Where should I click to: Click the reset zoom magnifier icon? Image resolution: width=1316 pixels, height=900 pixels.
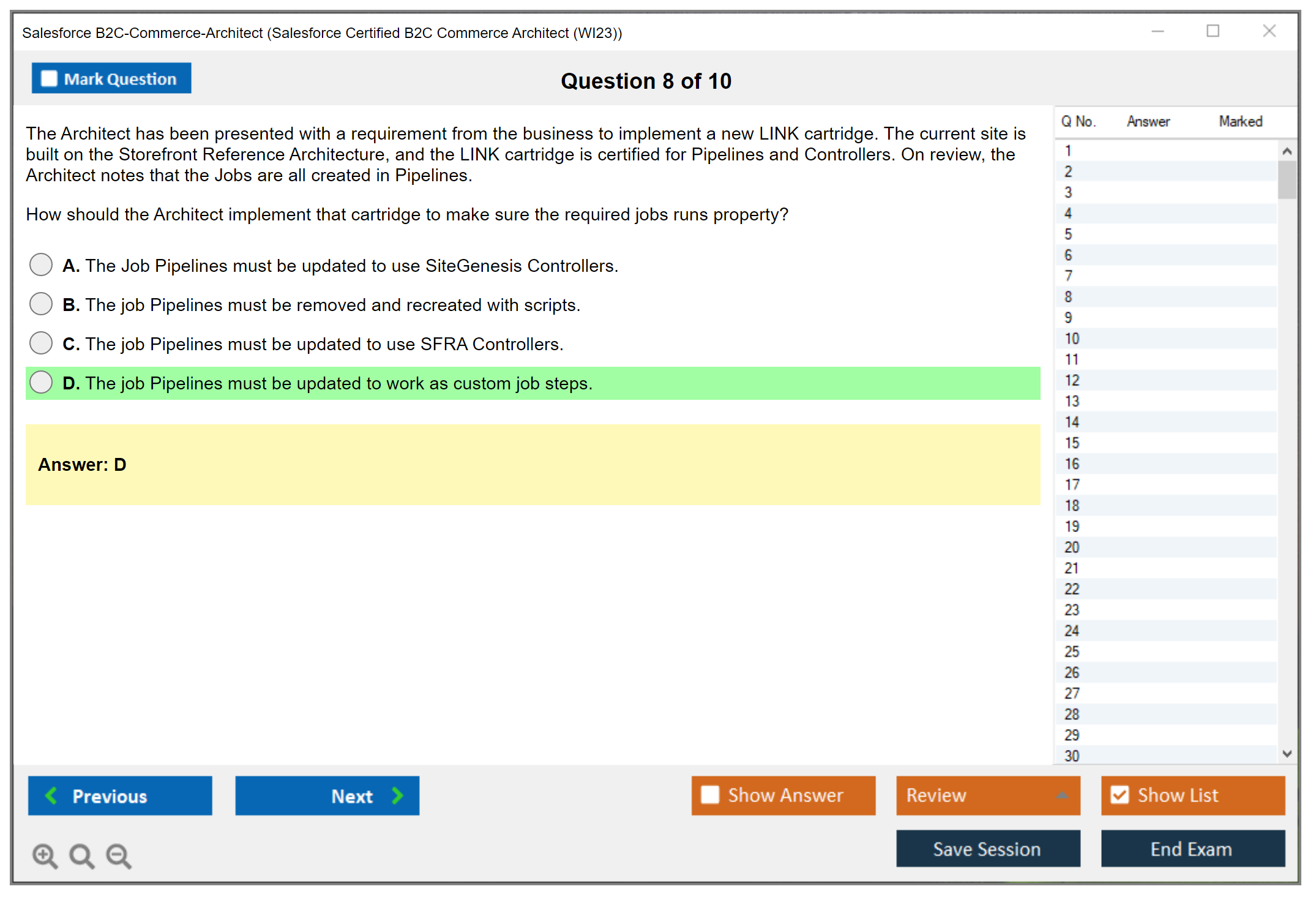point(81,855)
